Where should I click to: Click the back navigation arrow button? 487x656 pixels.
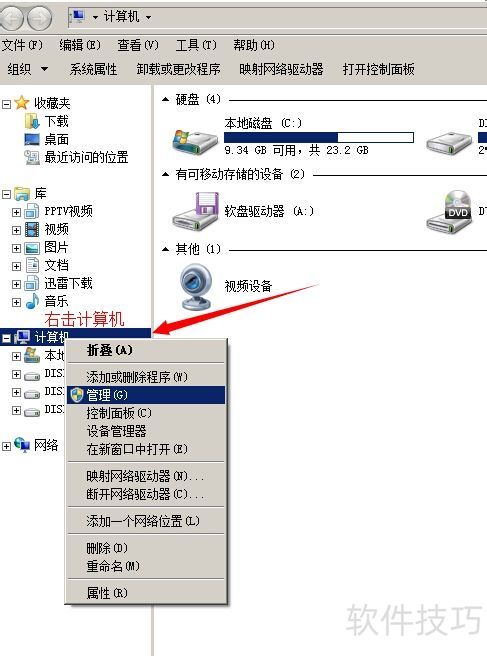coord(11,18)
